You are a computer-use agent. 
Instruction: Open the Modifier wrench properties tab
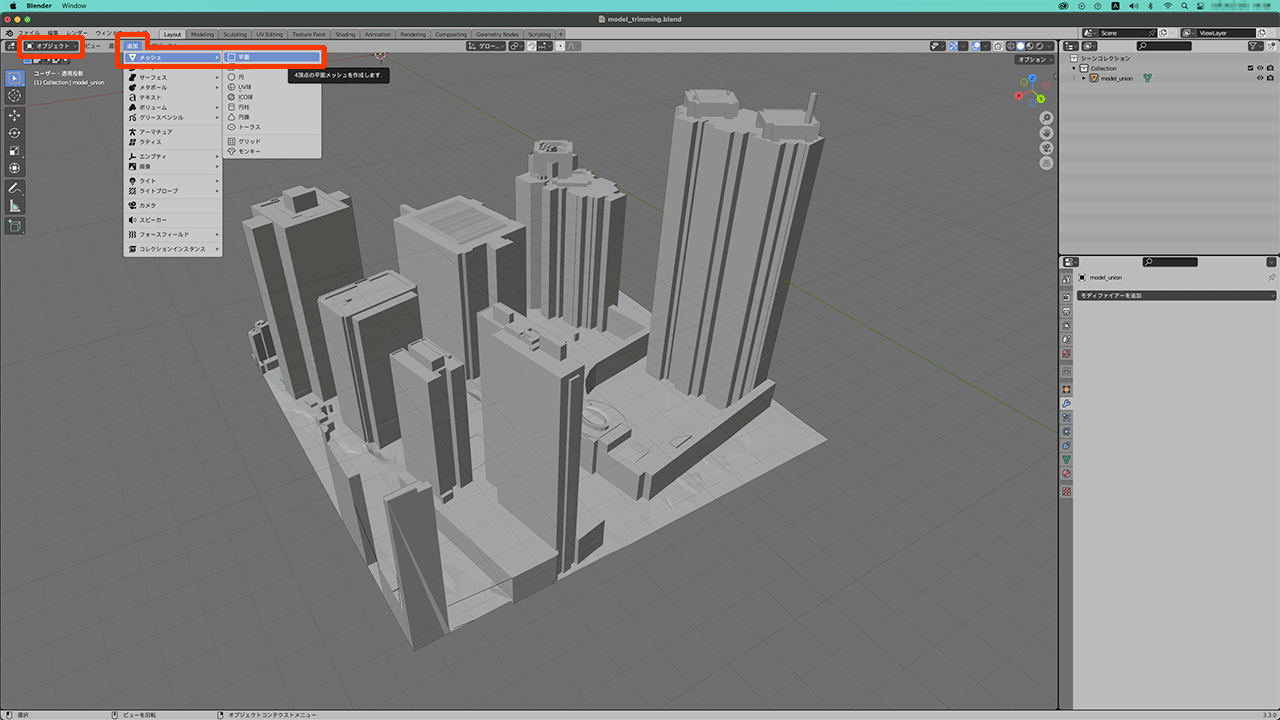point(1066,403)
